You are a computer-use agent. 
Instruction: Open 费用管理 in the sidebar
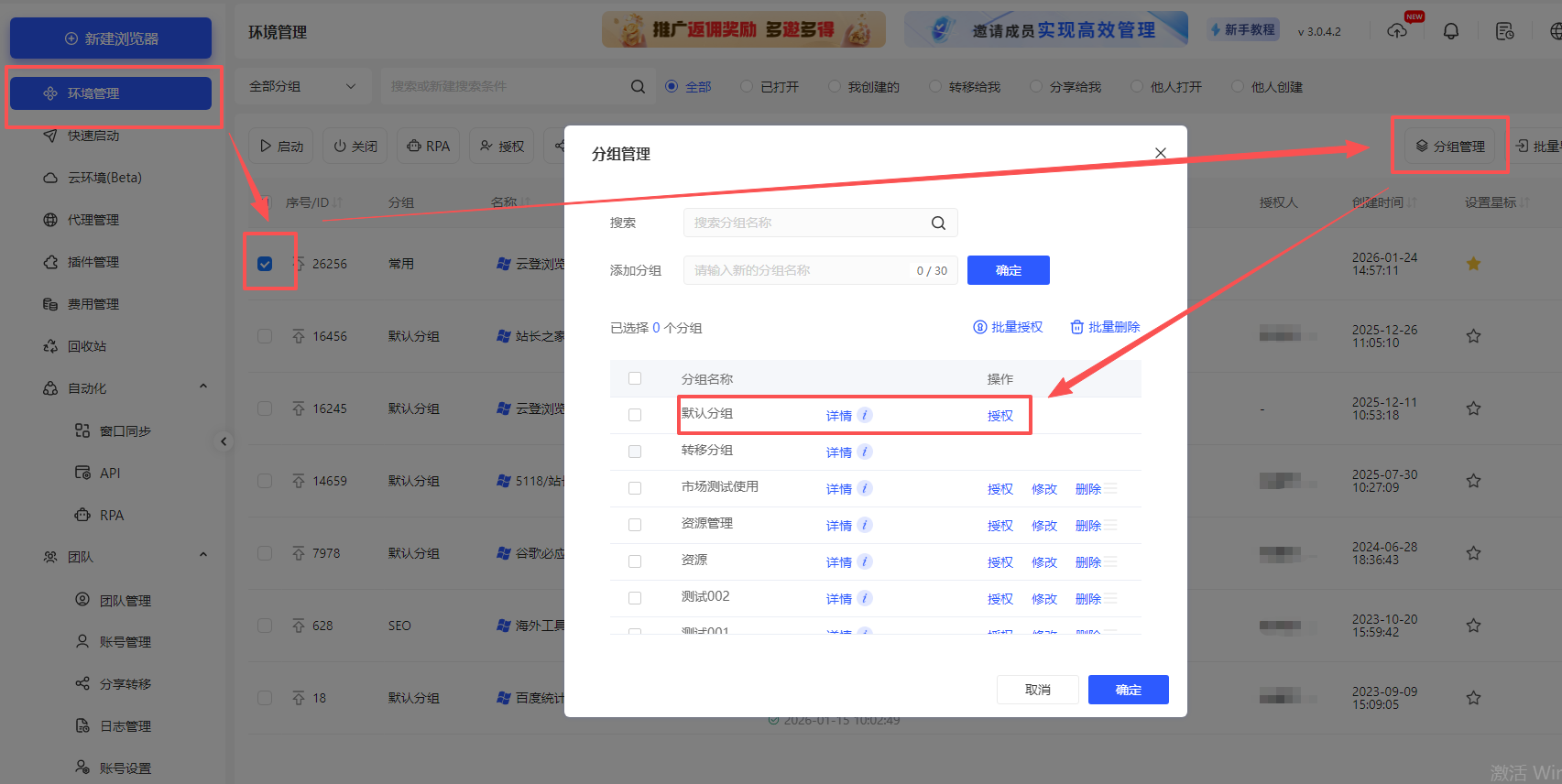(93, 304)
